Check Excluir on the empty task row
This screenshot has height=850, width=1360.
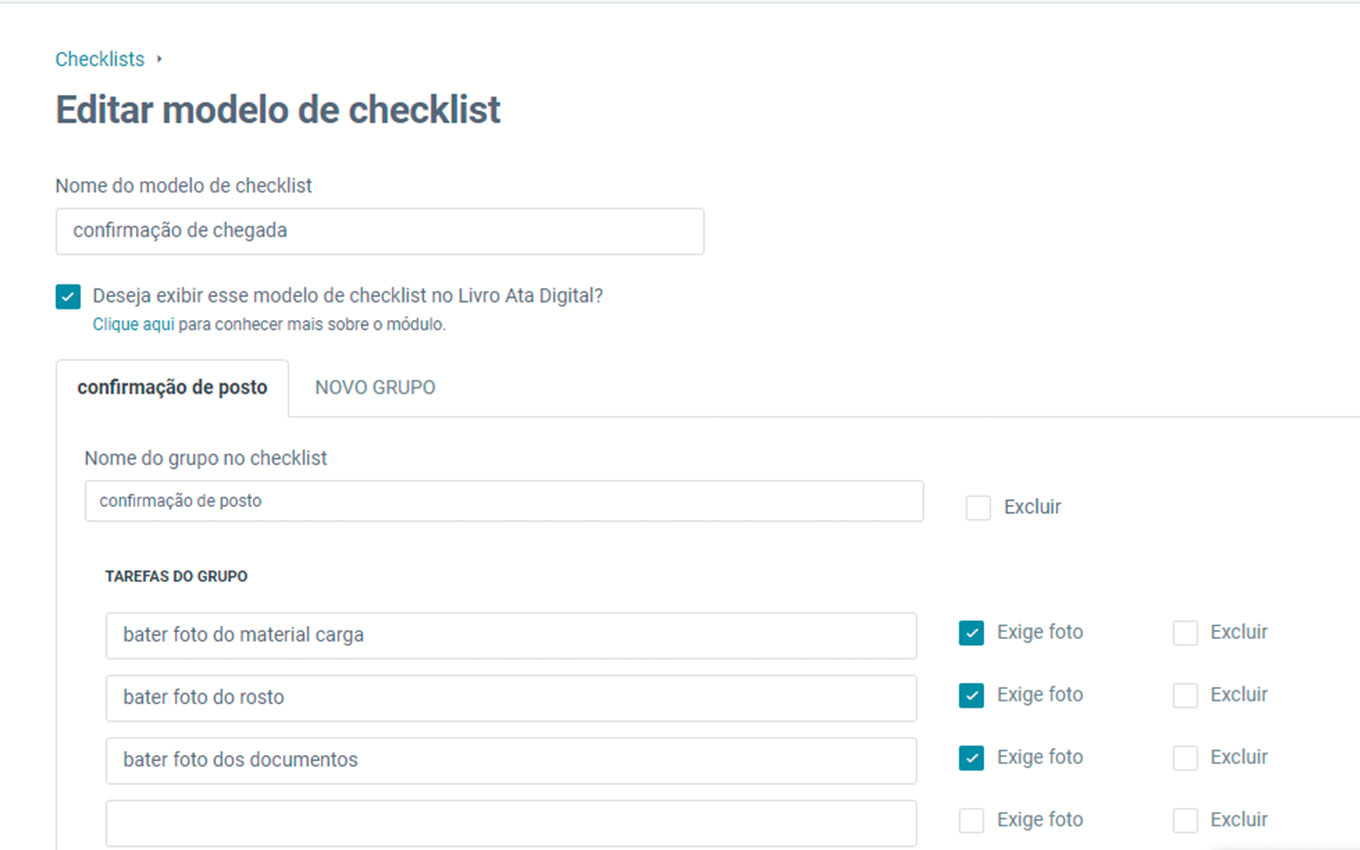point(1185,821)
